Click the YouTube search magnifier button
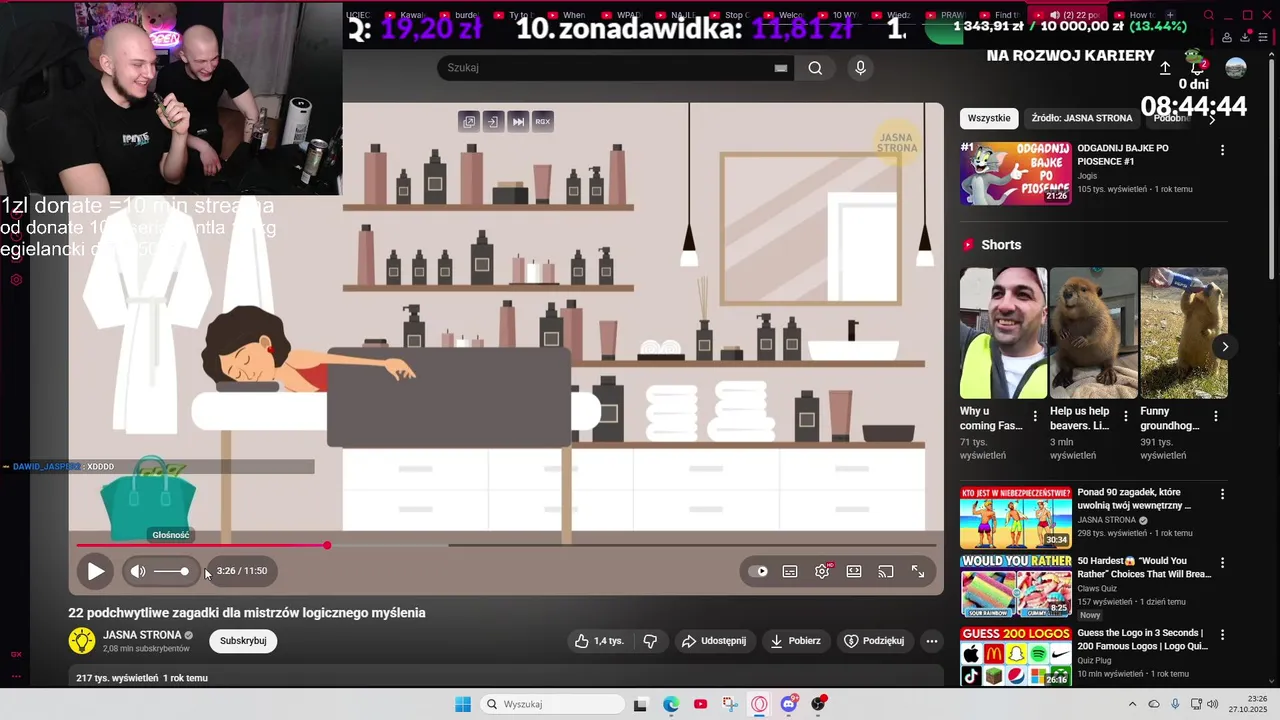Image resolution: width=1280 pixels, height=720 pixels. [x=816, y=68]
